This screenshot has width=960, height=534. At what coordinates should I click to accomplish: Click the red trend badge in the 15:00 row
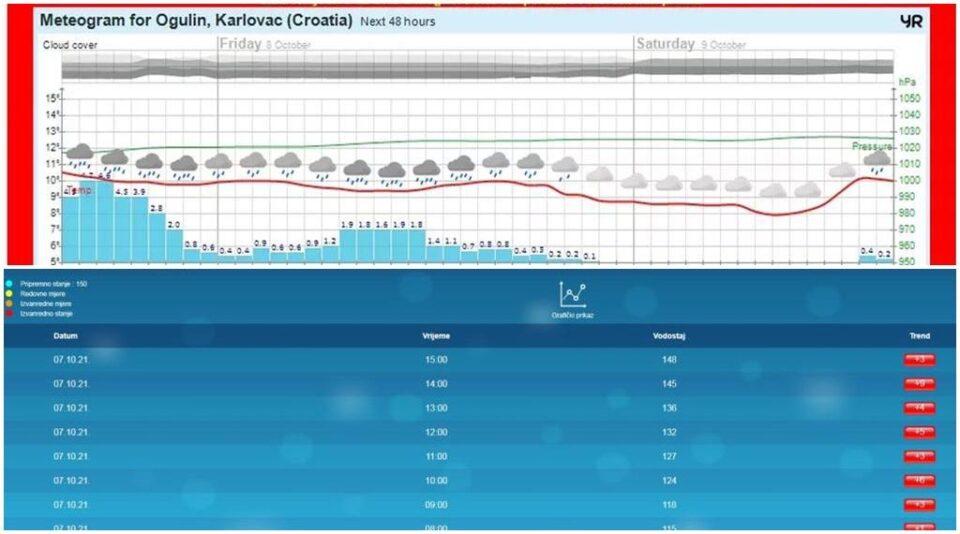[x=920, y=359]
